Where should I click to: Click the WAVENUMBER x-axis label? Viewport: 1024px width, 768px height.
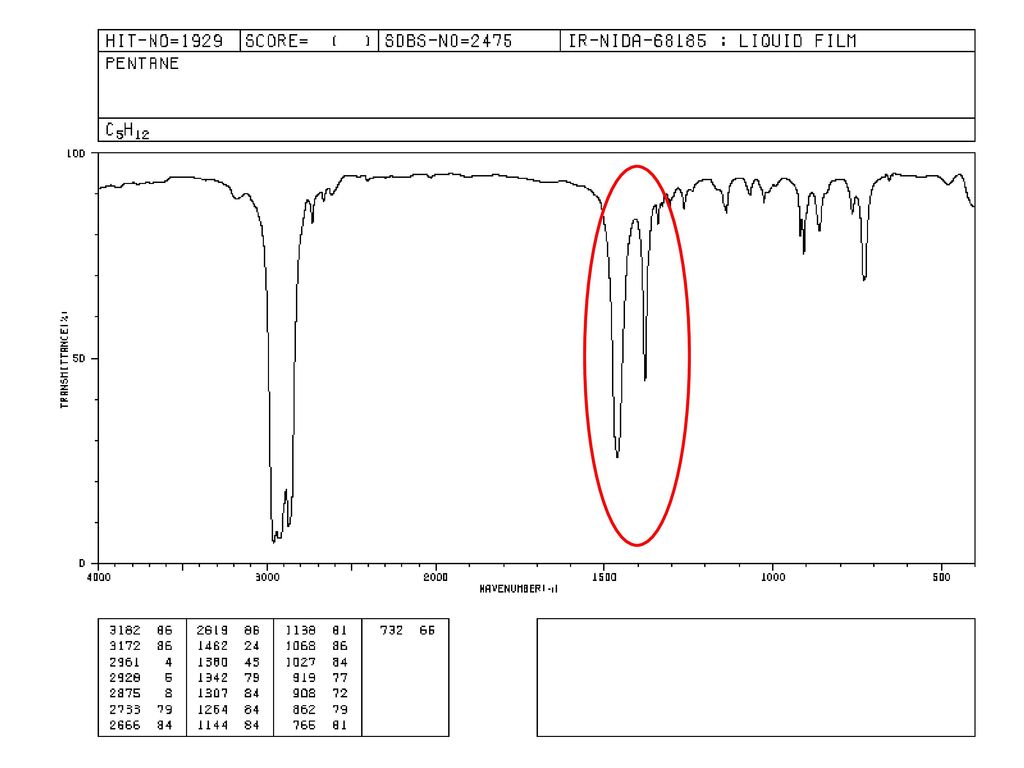tap(519, 588)
